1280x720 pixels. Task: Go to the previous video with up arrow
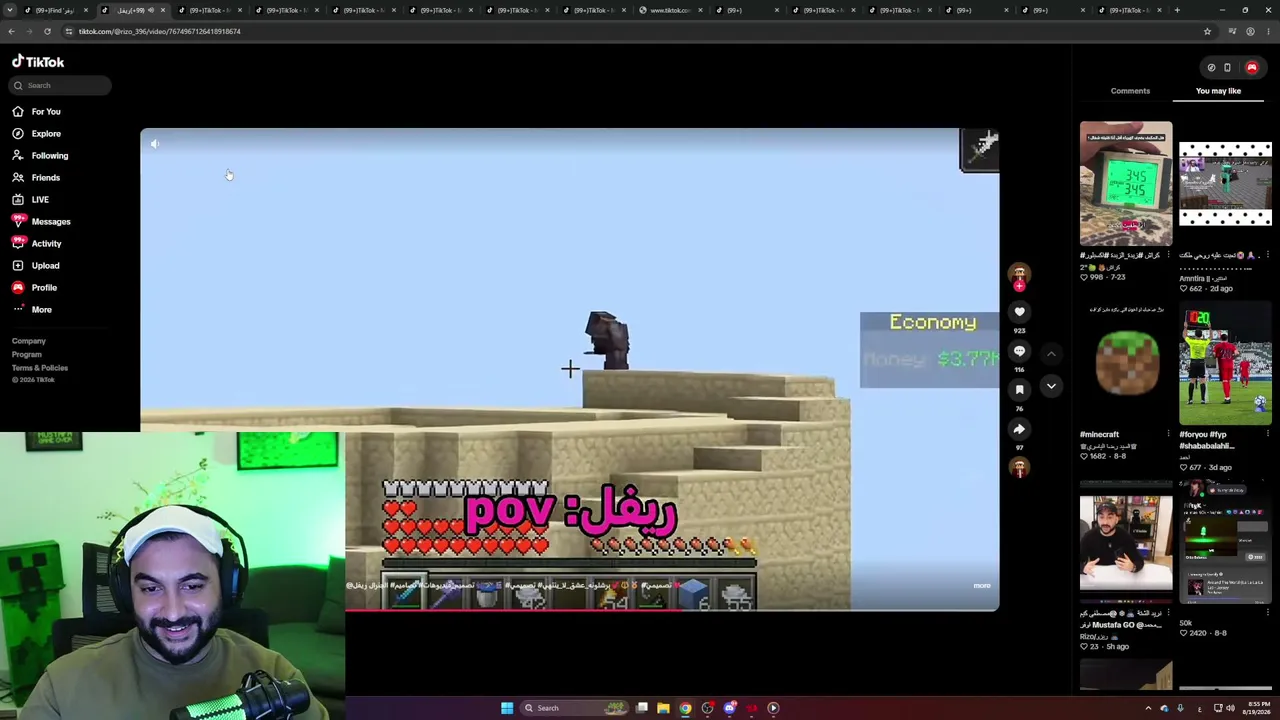tap(1051, 354)
